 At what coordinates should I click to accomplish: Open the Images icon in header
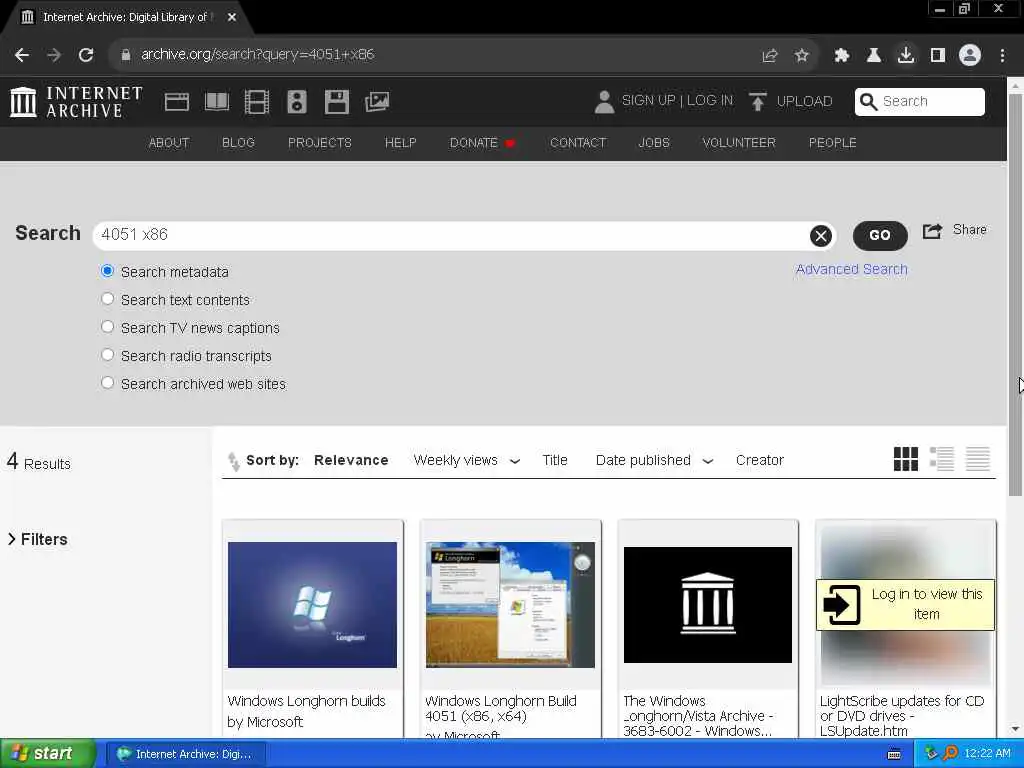pos(377,102)
